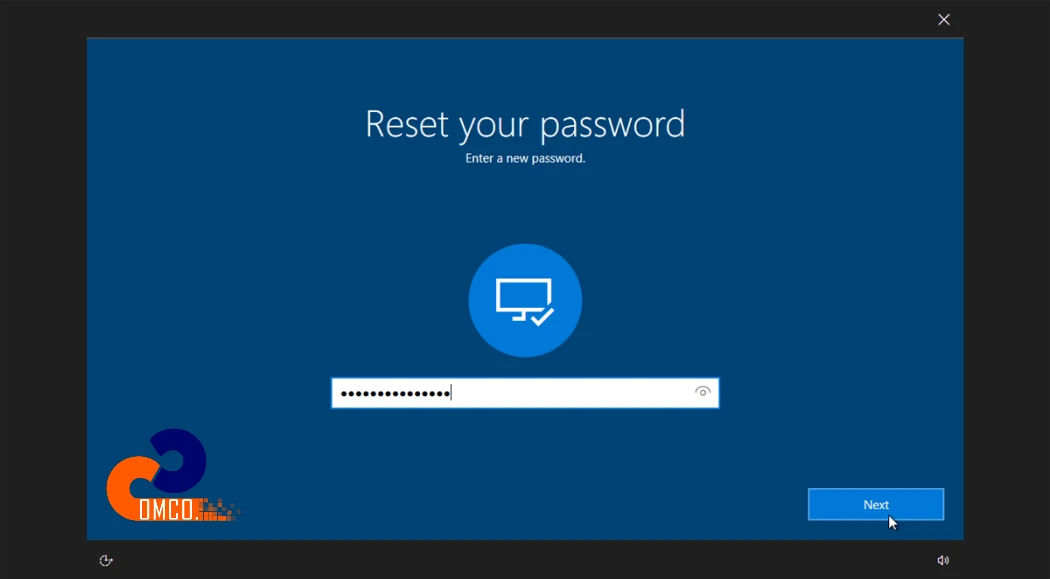The image size is (1050, 579).
Task: Click the "Reset your password" heading
Action: [x=525, y=125]
